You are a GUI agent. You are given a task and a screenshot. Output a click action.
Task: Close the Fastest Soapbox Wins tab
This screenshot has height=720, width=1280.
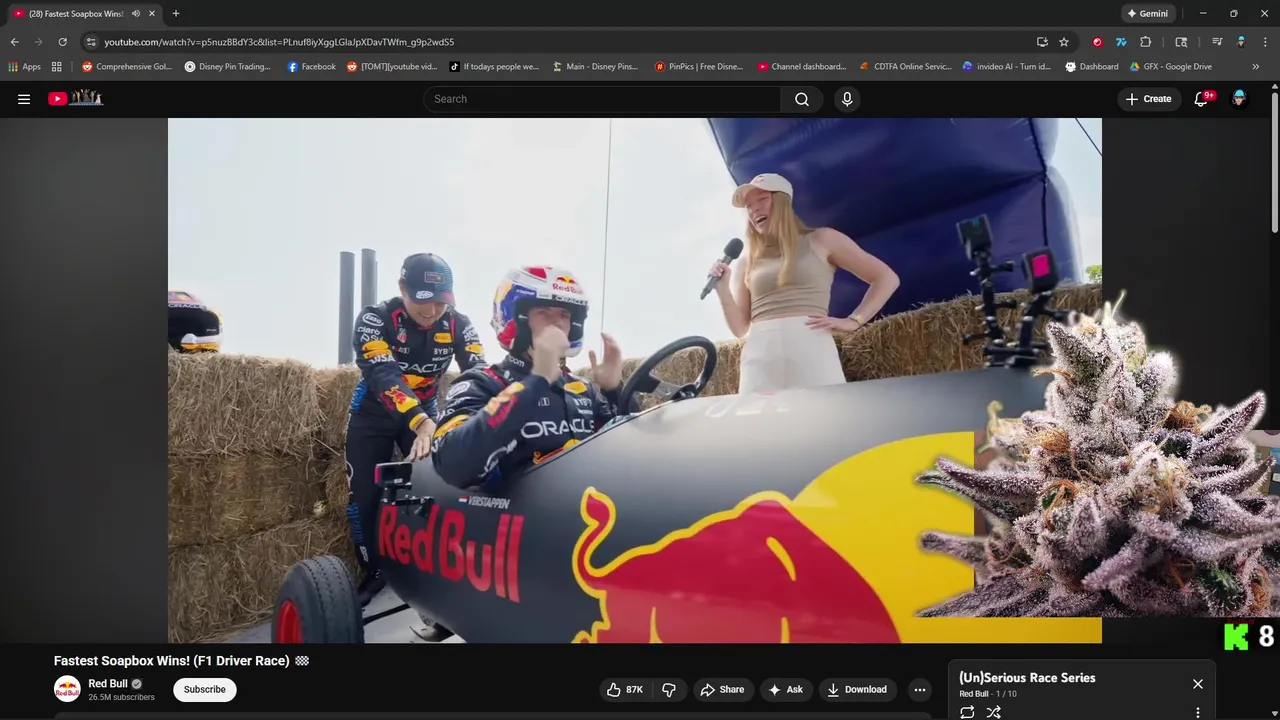point(151,13)
